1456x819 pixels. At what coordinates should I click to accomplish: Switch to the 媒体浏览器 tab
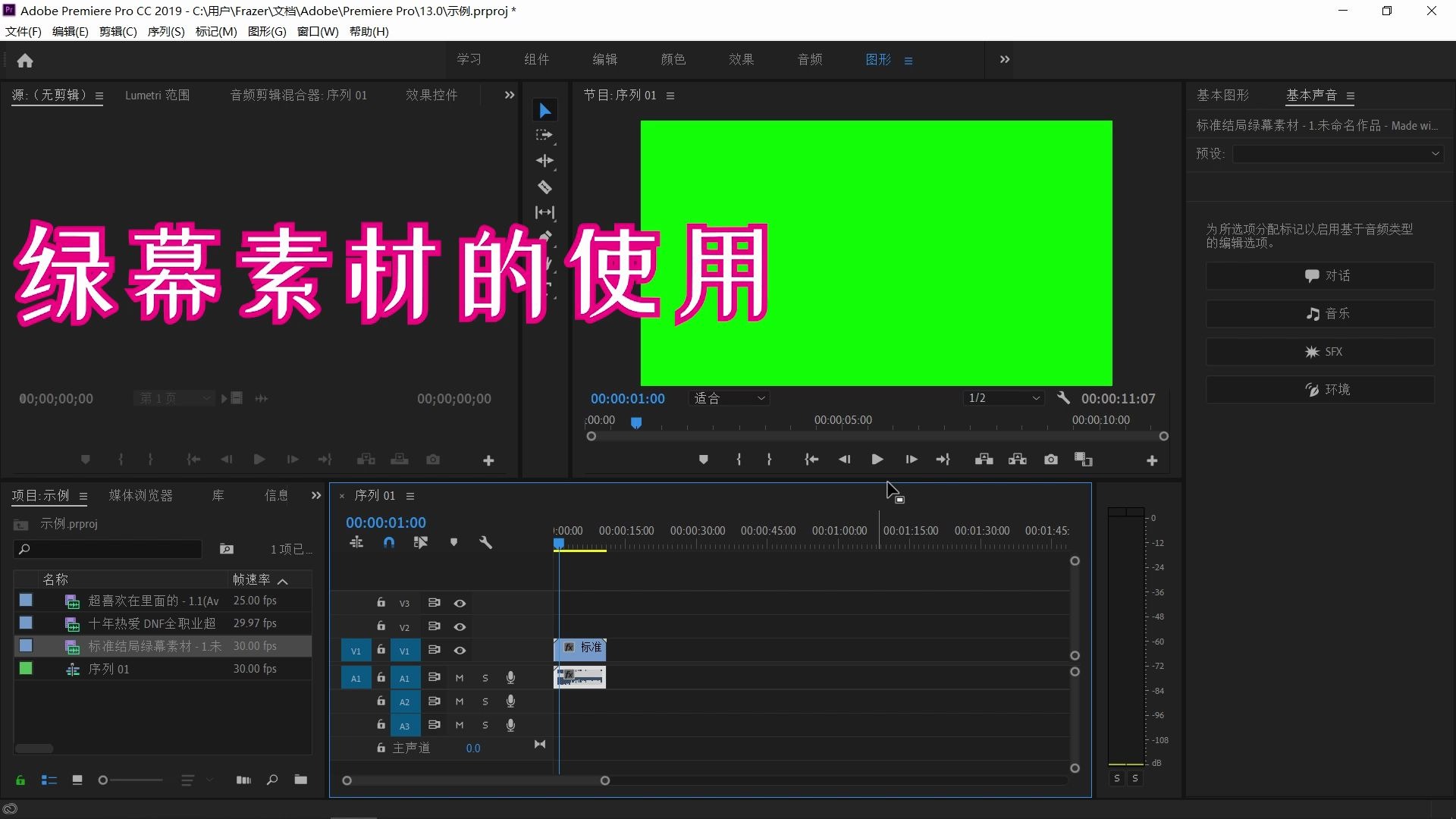point(140,495)
